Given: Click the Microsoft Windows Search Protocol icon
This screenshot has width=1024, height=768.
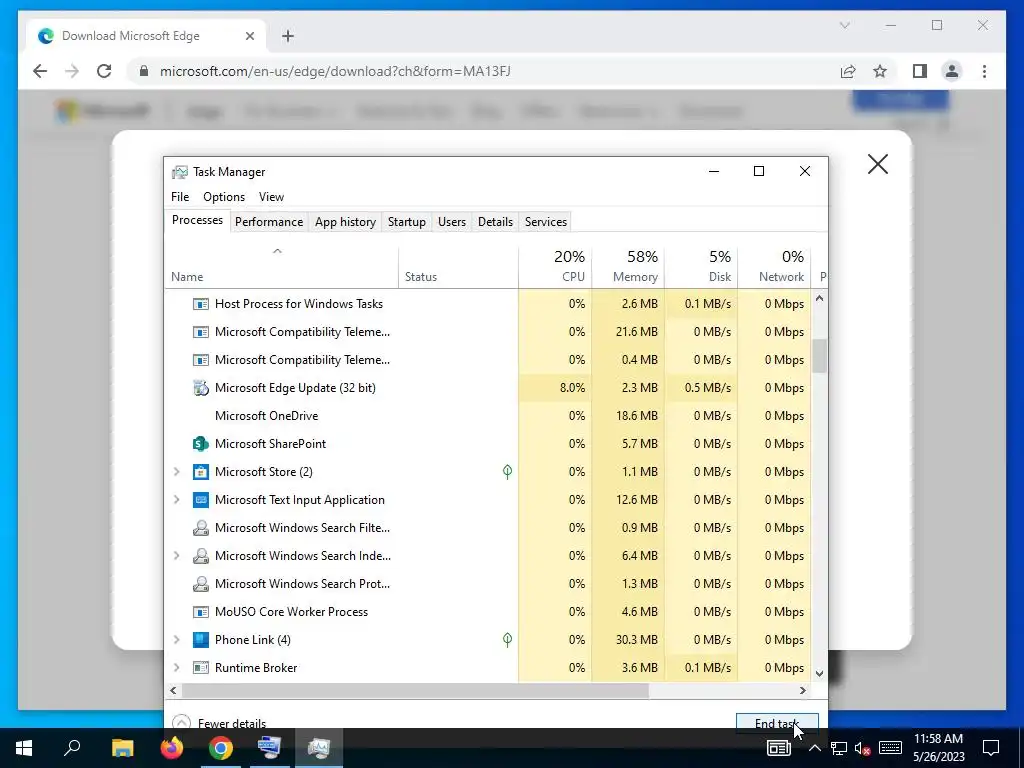Looking at the screenshot, I should [200, 584].
